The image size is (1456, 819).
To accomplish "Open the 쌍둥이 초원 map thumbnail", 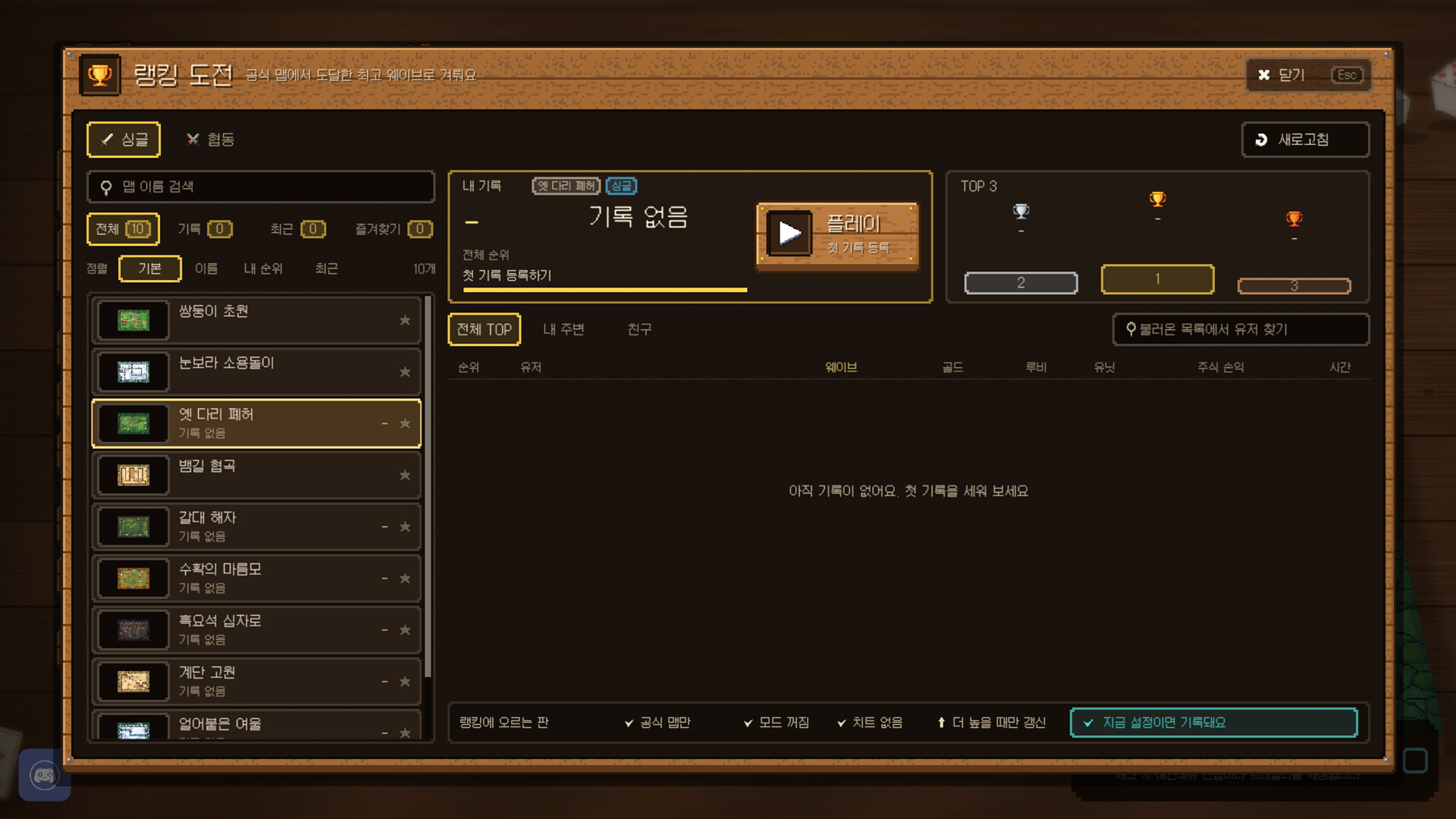I will click(133, 321).
